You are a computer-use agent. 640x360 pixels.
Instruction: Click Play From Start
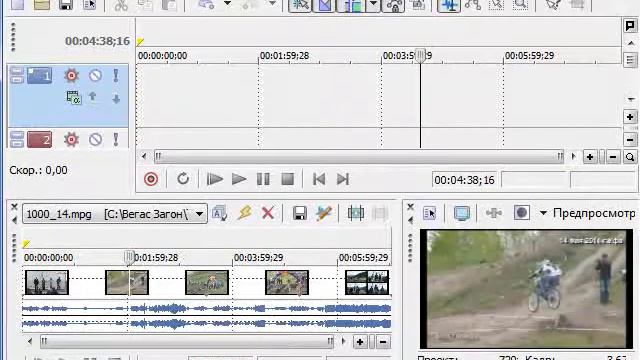click(x=214, y=179)
